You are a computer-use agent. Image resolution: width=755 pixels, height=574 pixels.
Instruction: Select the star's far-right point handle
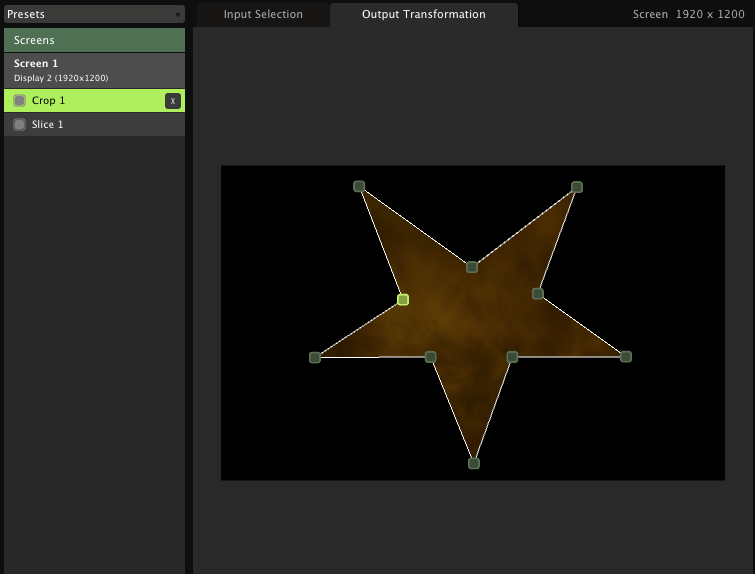[626, 356]
